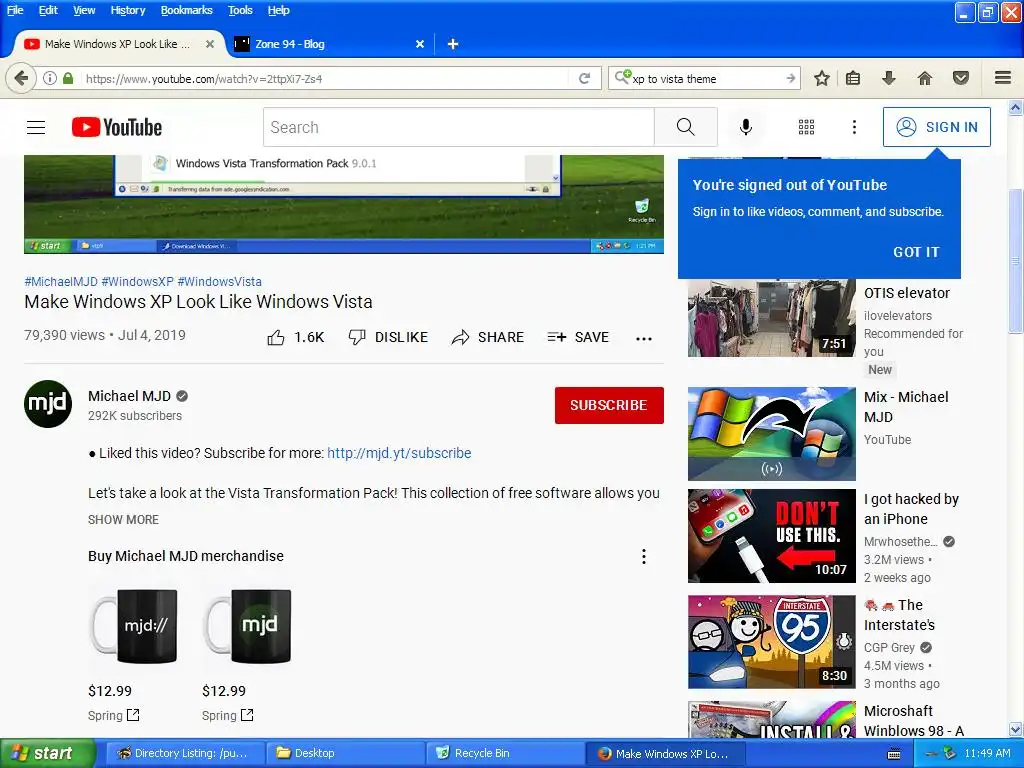Open YouTube apps grid icon

pos(807,127)
